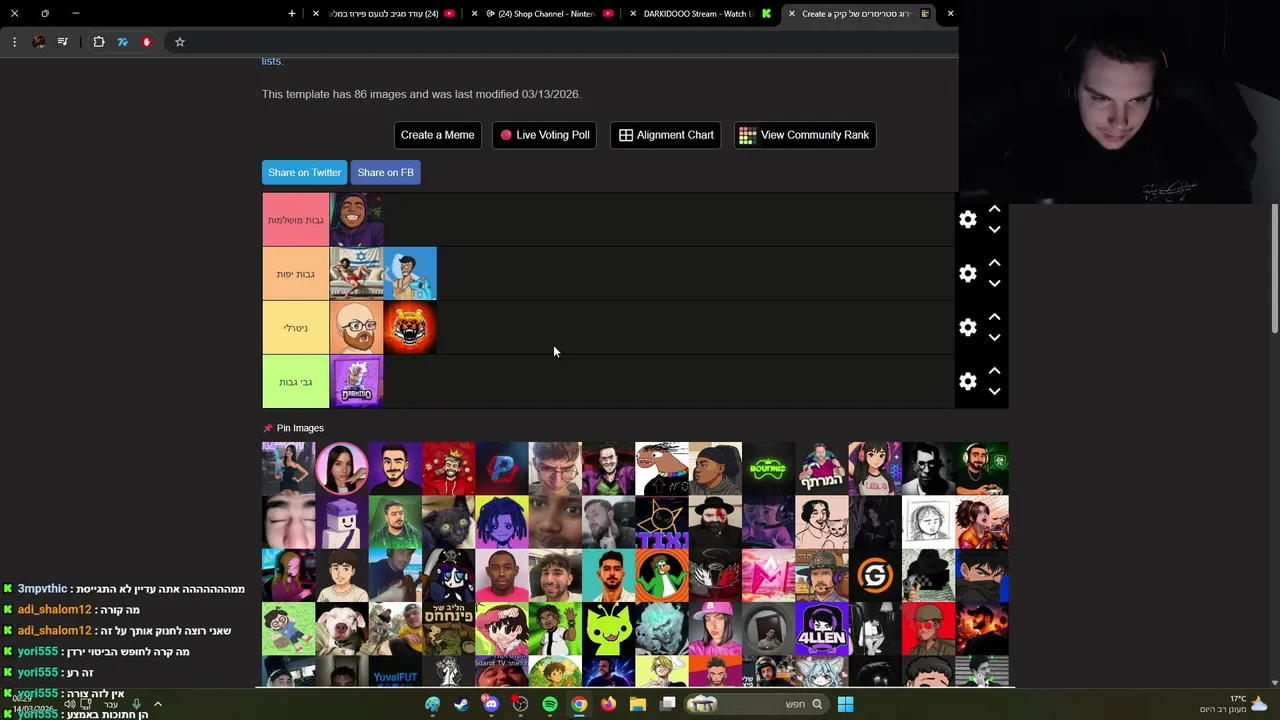Open OBS Studio from the taskbar
The width and height of the screenshot is (1280, 720).
[520, 704]
